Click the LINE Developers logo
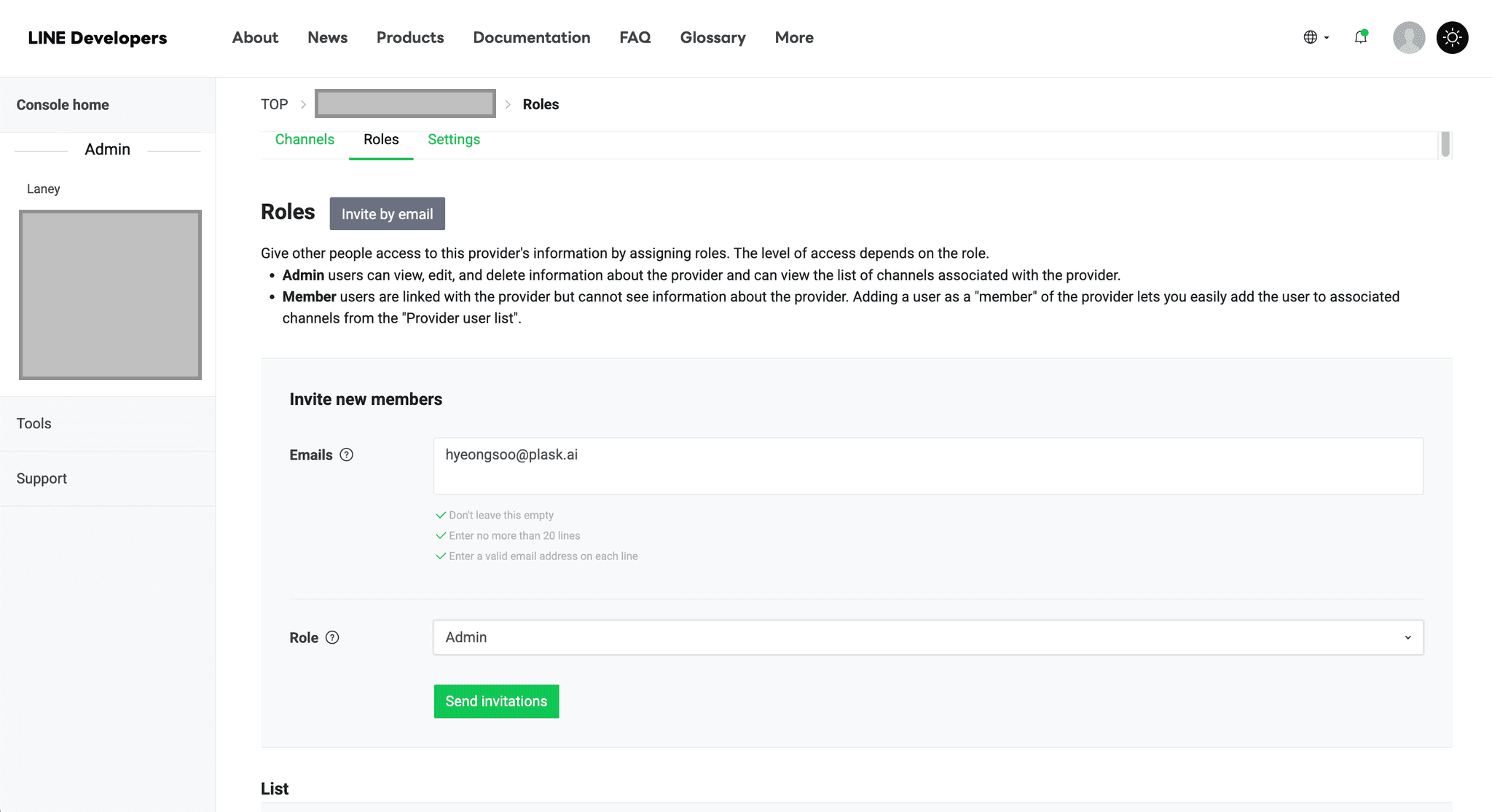Screen dimensions: 1492x812 [98, 38]
